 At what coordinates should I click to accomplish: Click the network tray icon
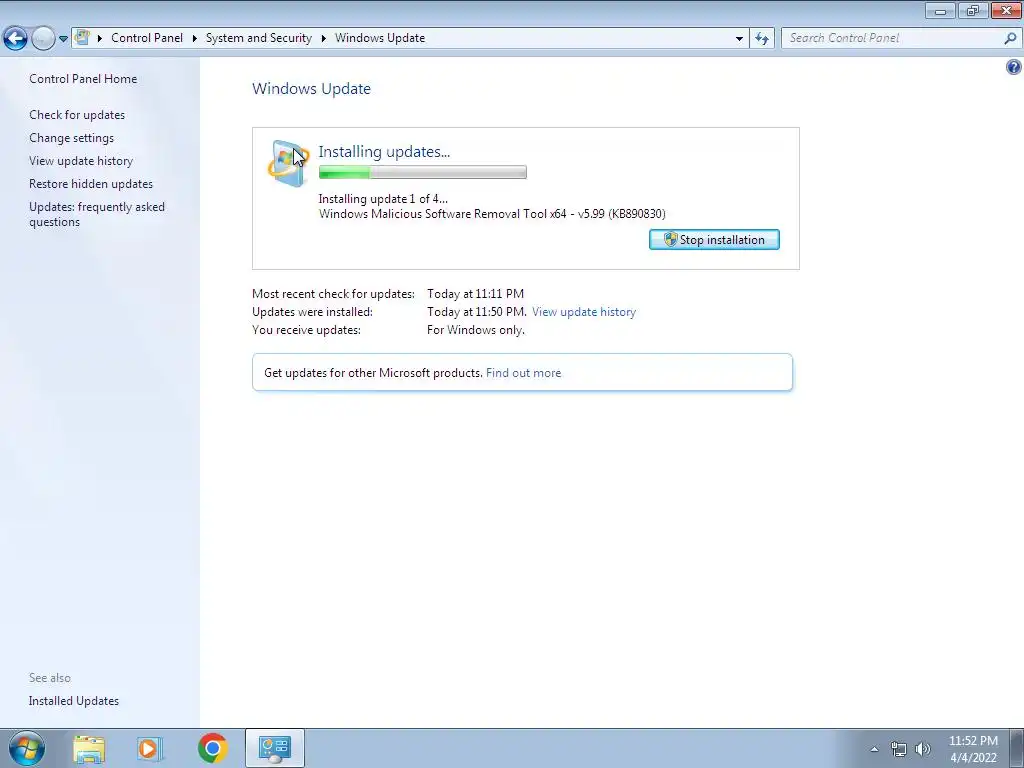pos(899,749)
